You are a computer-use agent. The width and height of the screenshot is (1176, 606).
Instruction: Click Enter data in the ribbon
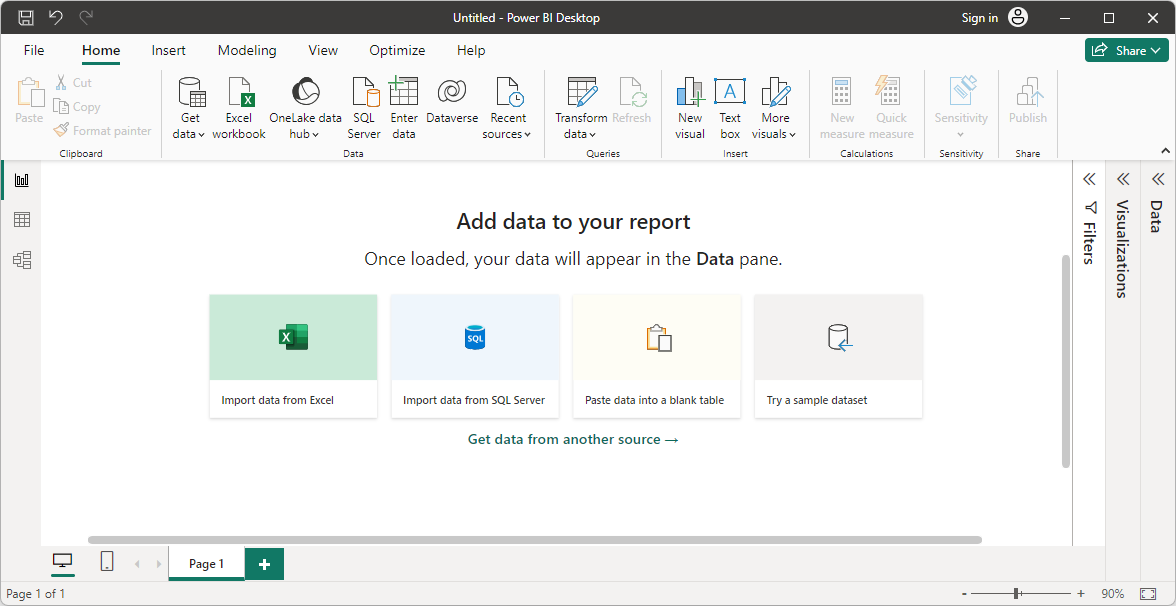[x=404, y=109]
